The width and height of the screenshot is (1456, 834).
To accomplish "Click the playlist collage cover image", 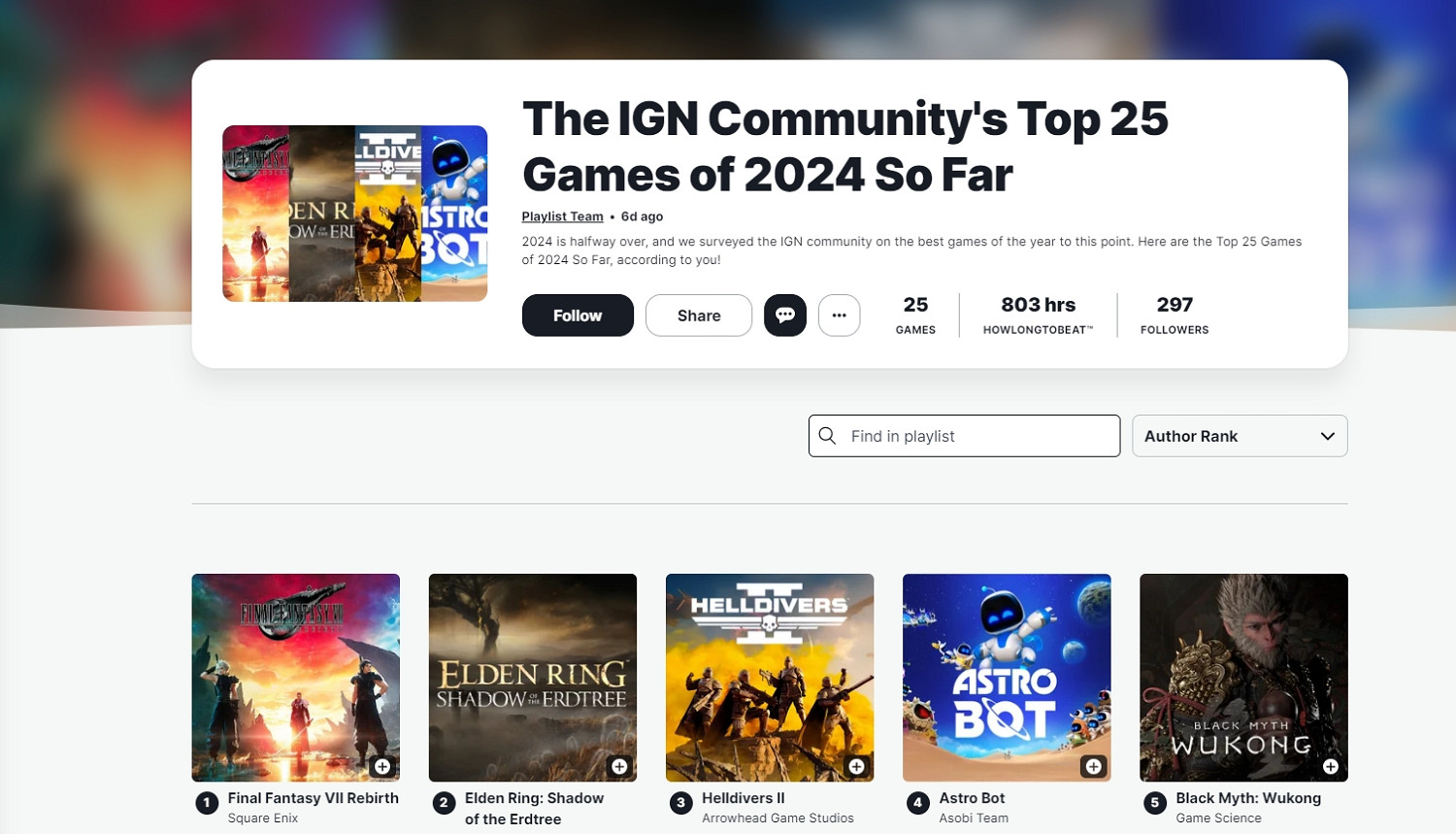I will [x=354, y=214].
